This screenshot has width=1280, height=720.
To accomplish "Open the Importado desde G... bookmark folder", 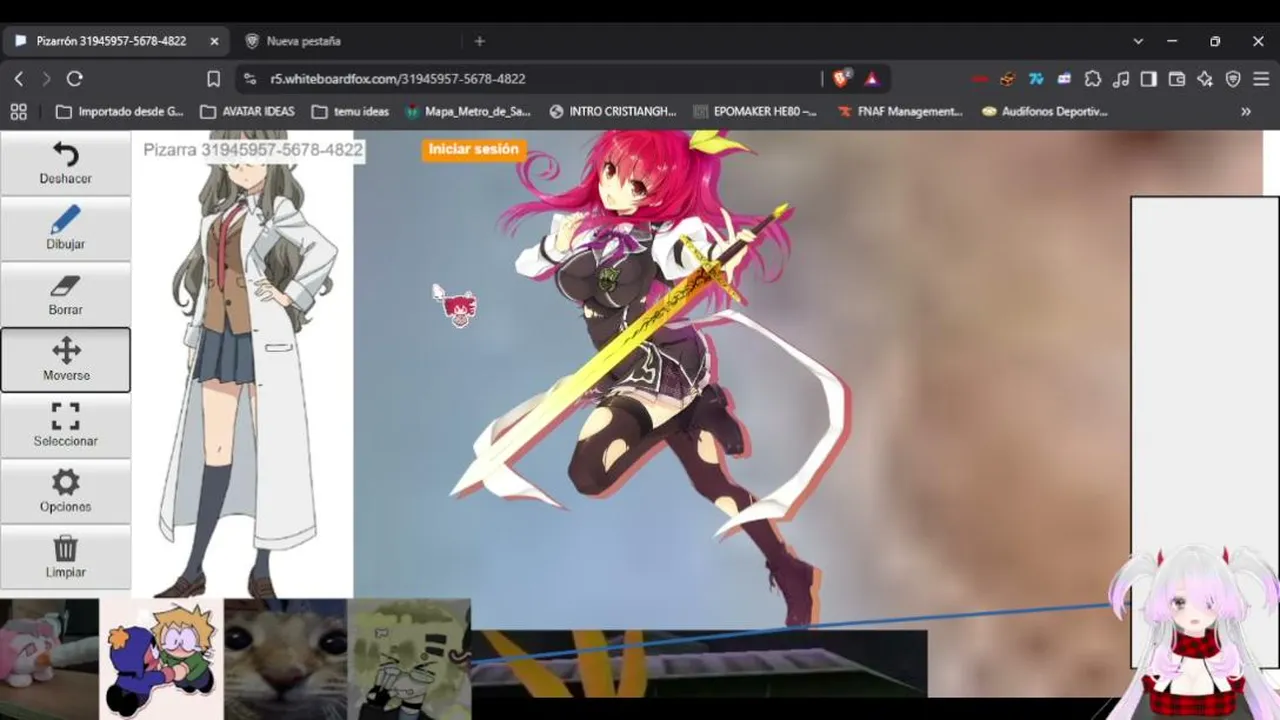I will coord(120,112).
